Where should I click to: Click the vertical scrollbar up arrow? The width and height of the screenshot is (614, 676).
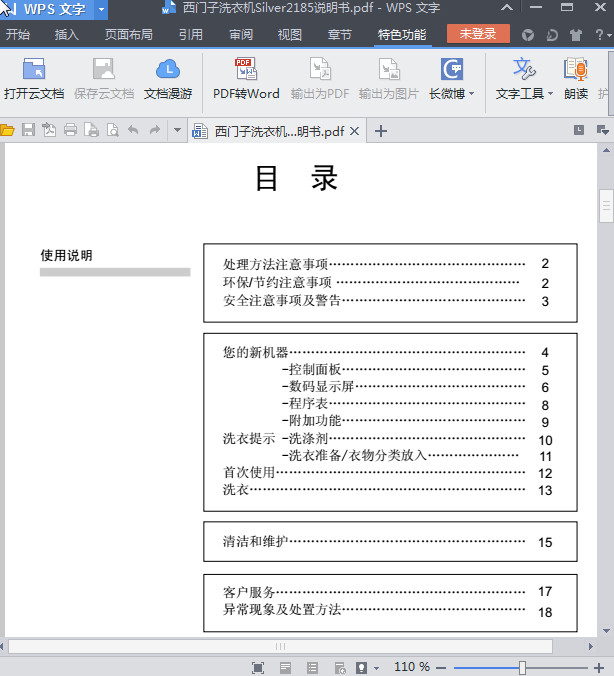pyautogui.click(x=606, y=150)
